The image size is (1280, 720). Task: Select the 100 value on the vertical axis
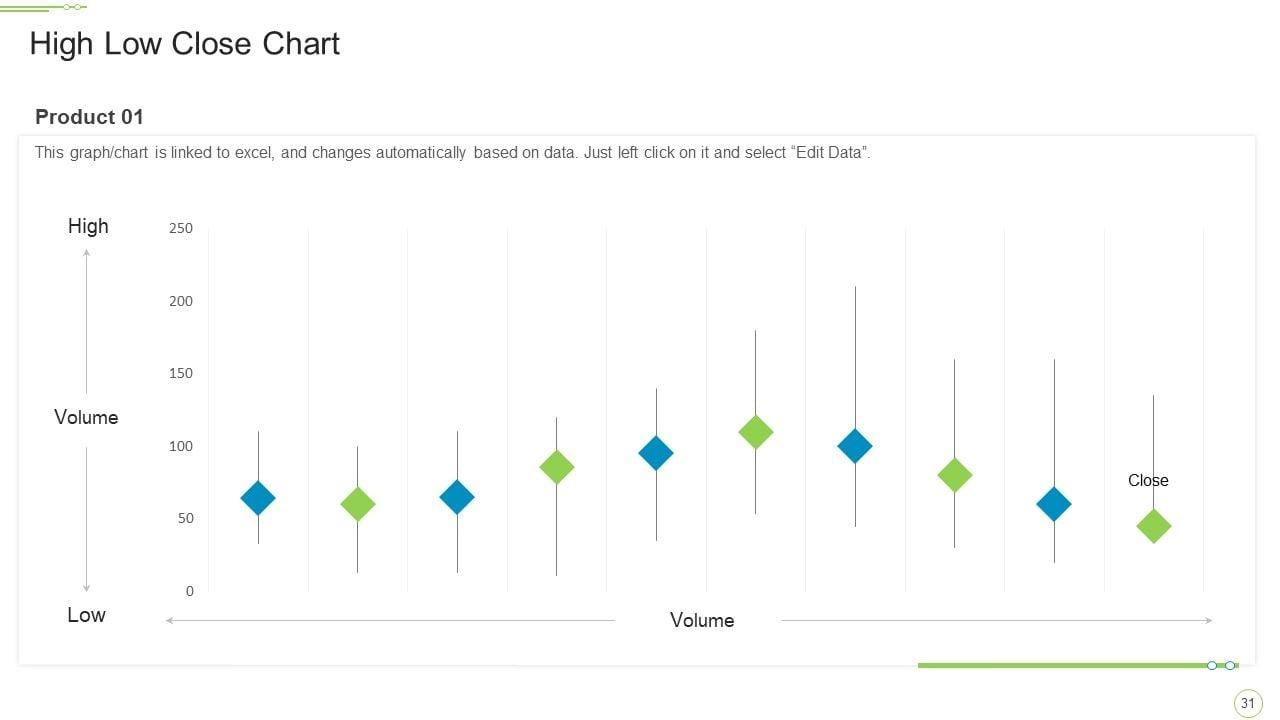coord(181,446)
